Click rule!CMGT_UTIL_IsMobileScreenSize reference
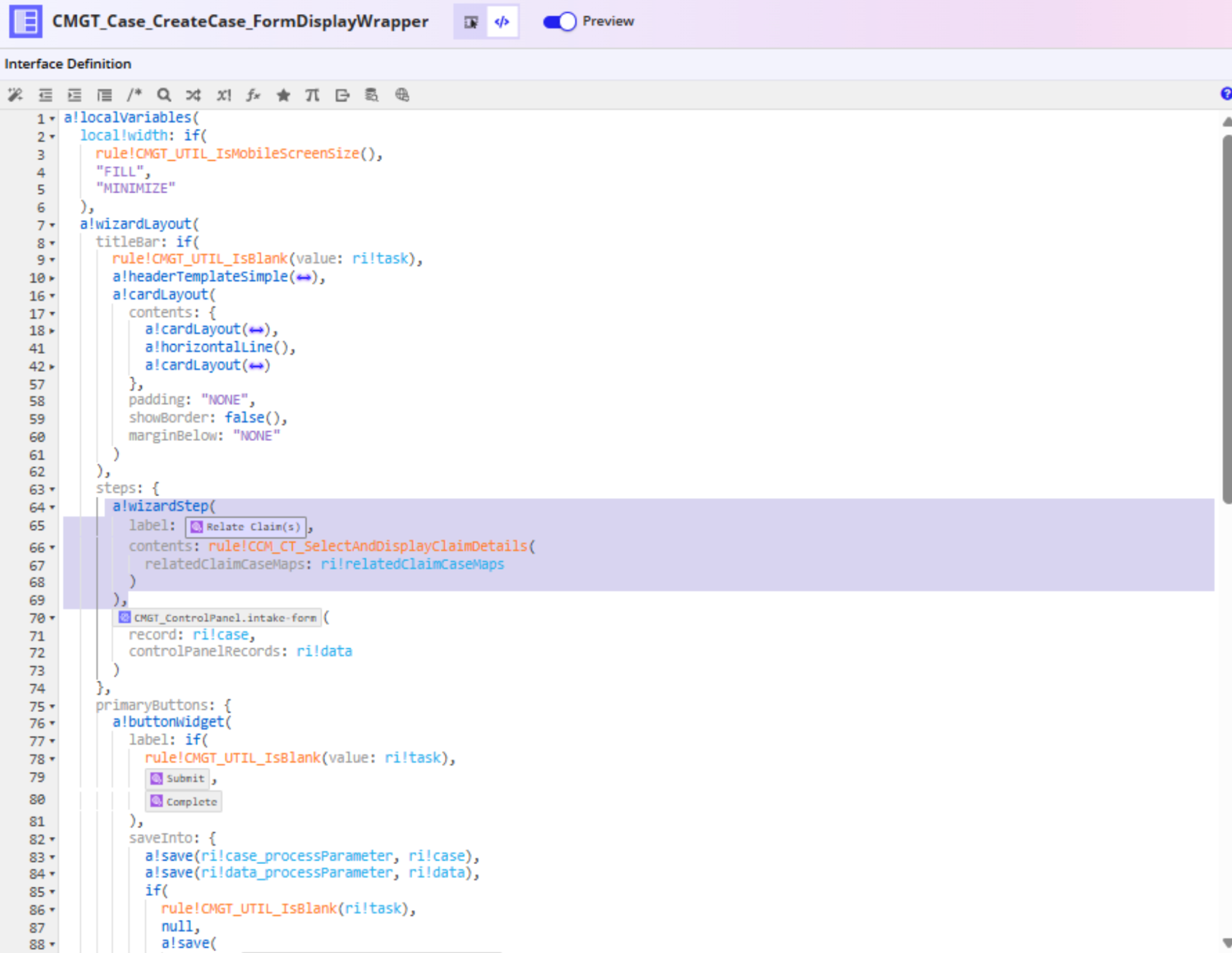 [227, 153]
